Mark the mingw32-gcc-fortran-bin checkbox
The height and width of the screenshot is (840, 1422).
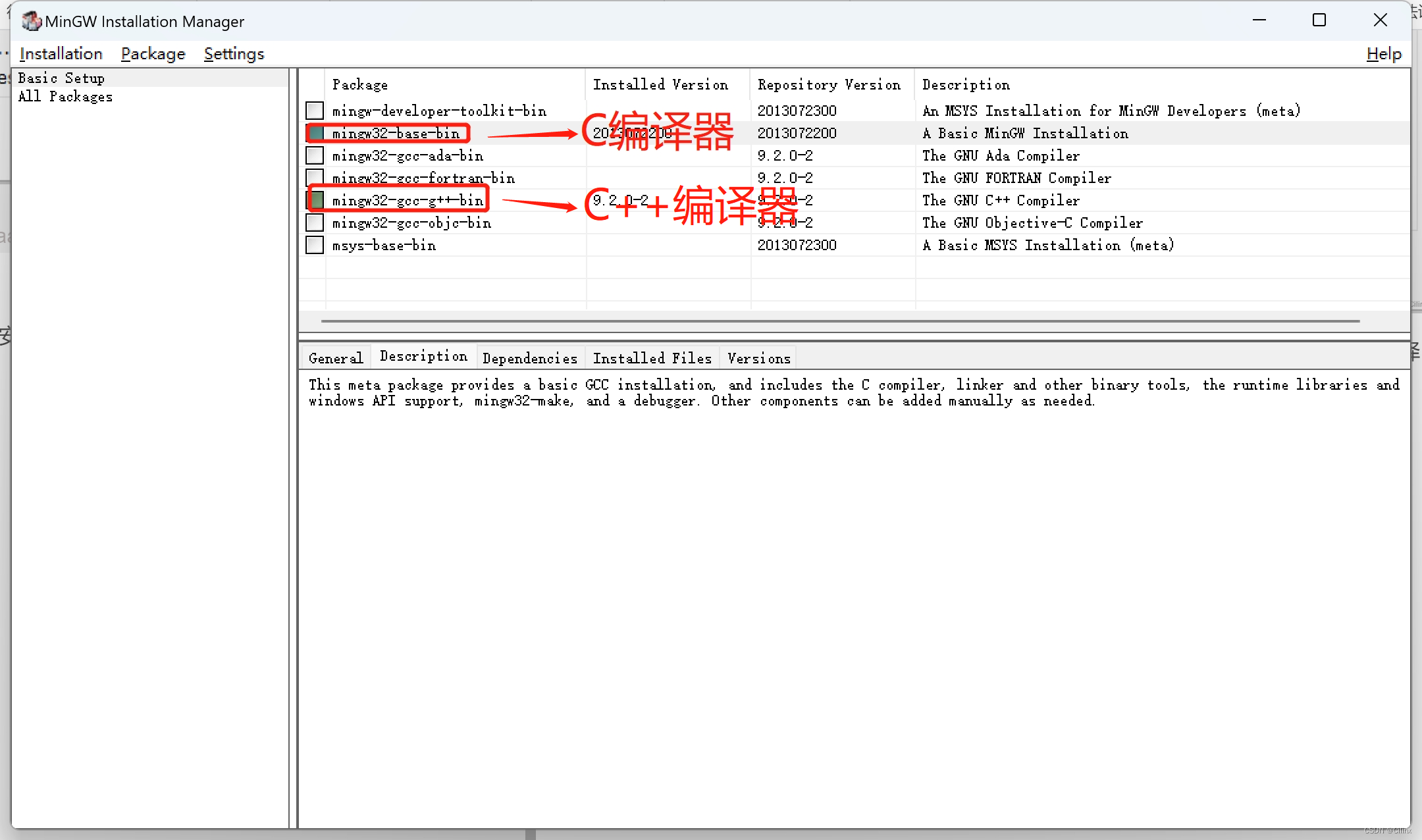point(315,176)
